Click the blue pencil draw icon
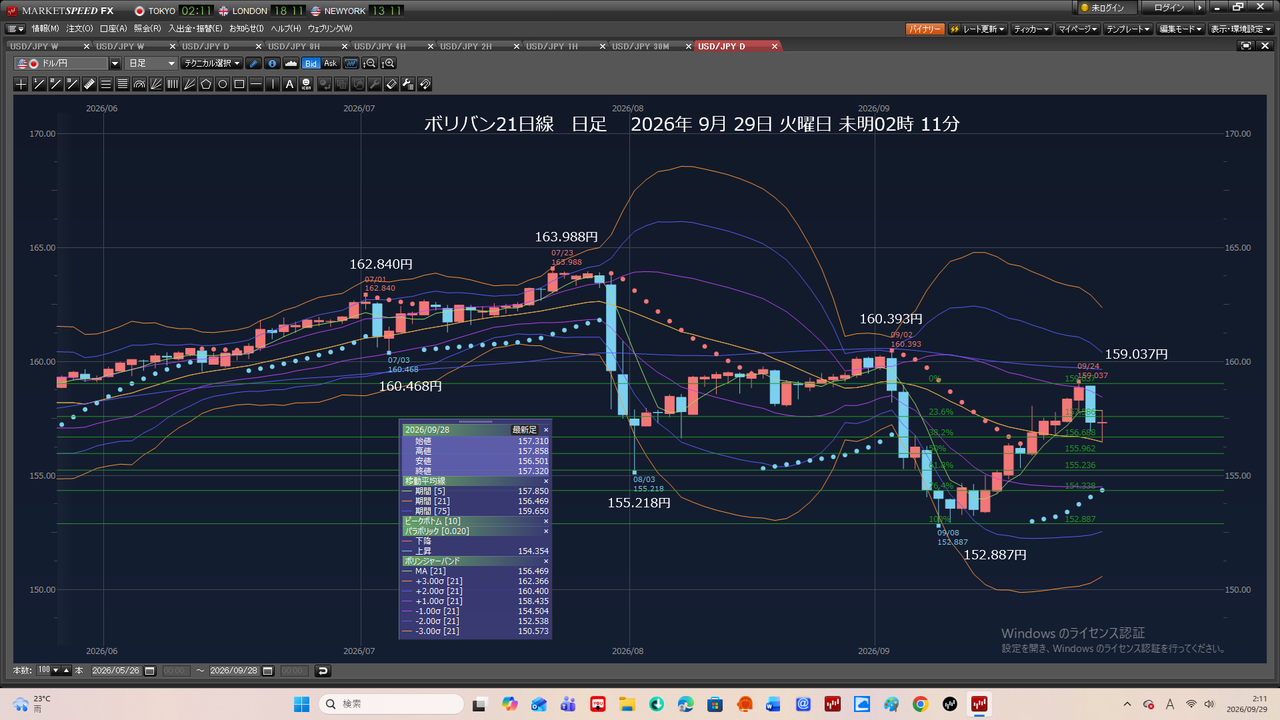 pyautogui.click(x=254, y=63)
